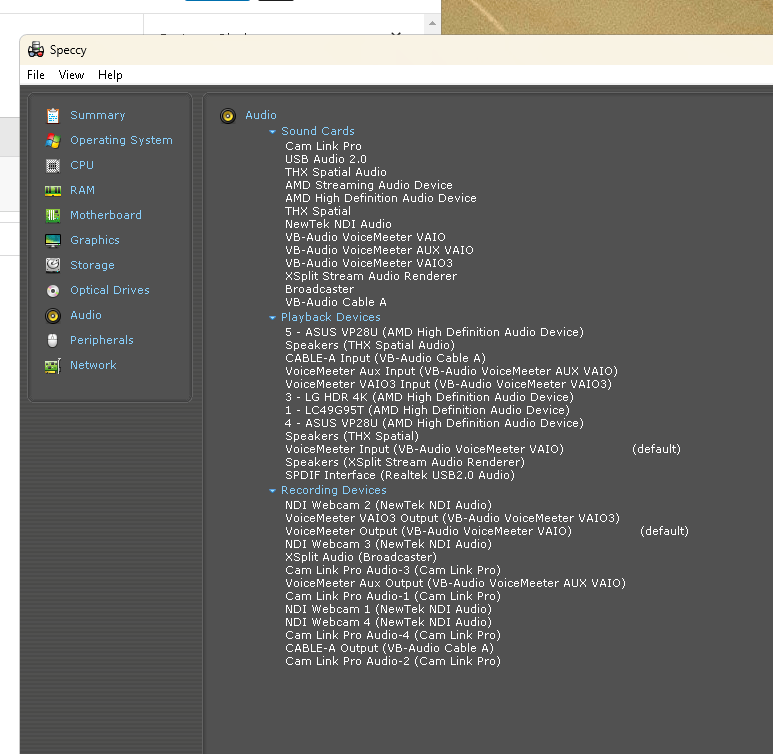
Task: Click the Audio speaker icon beside panel heading
Action: 228,116
